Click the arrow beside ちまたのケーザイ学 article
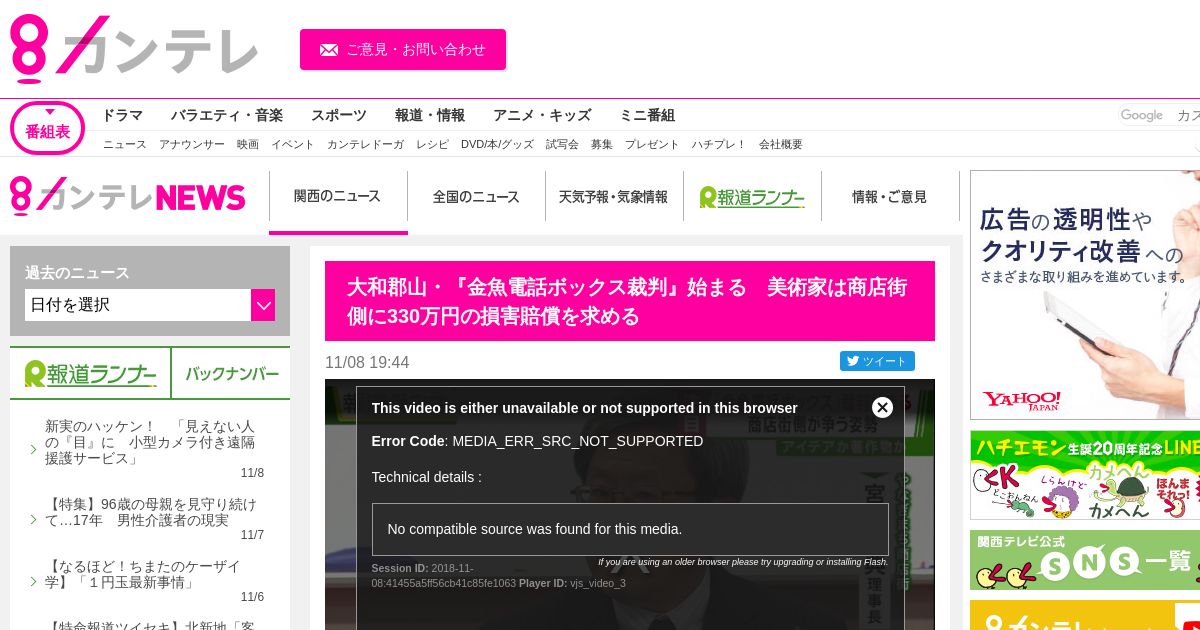This screenshot has height=630, width=1200. tap(33, 582)
